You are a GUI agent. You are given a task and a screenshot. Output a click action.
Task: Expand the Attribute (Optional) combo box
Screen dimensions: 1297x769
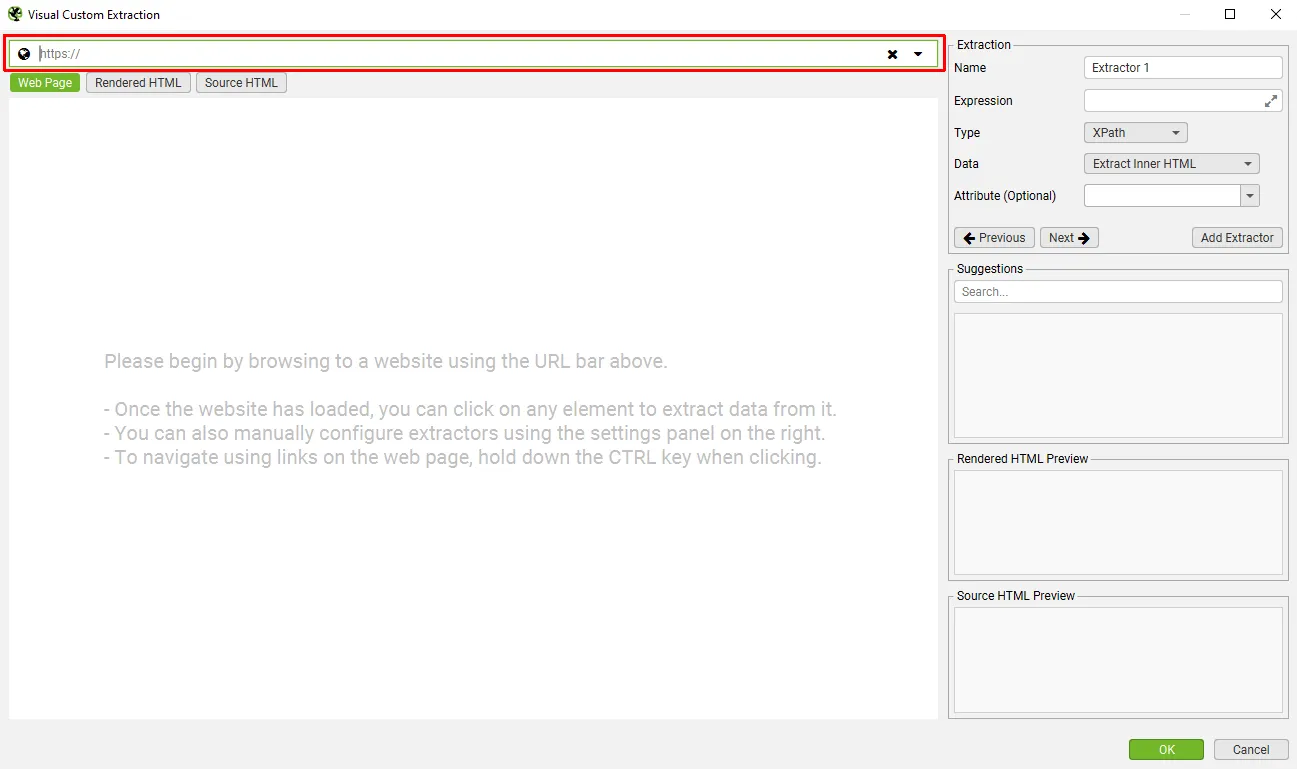pos(1249,195)
